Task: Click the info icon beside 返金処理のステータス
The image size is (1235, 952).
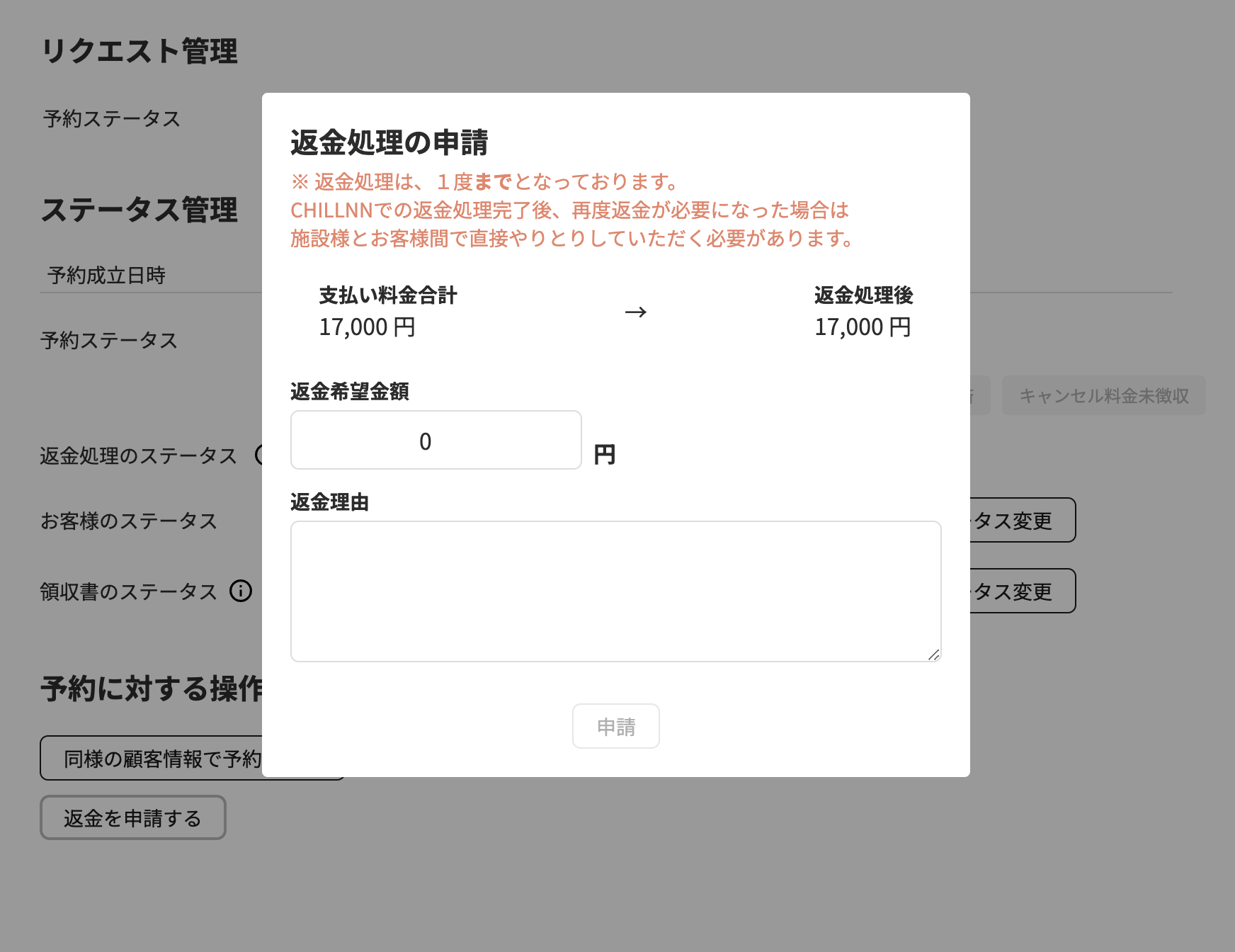Action: pyautogui.click(x=261, y=455)
